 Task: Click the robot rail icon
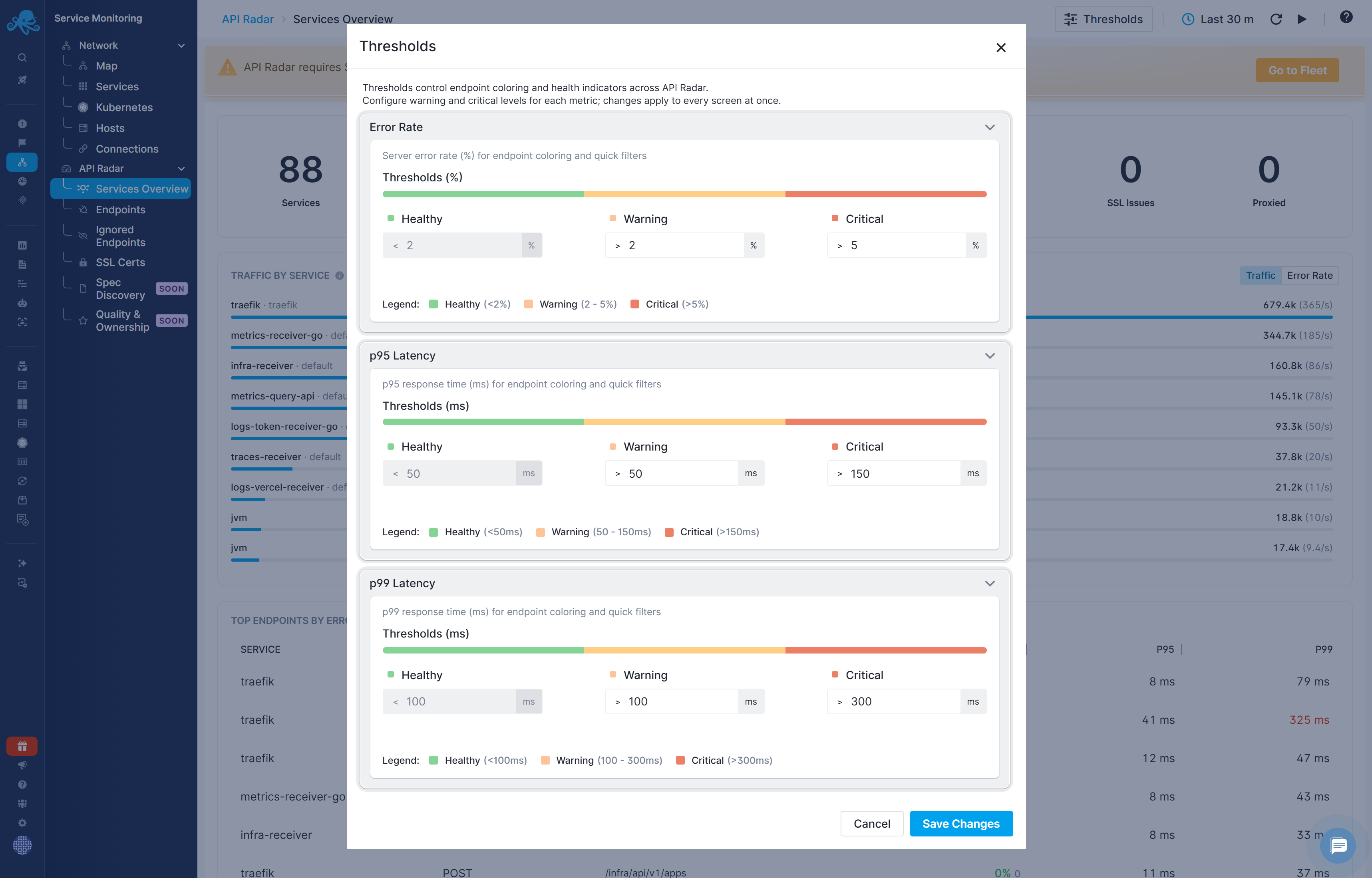click(x=22, y=303)
